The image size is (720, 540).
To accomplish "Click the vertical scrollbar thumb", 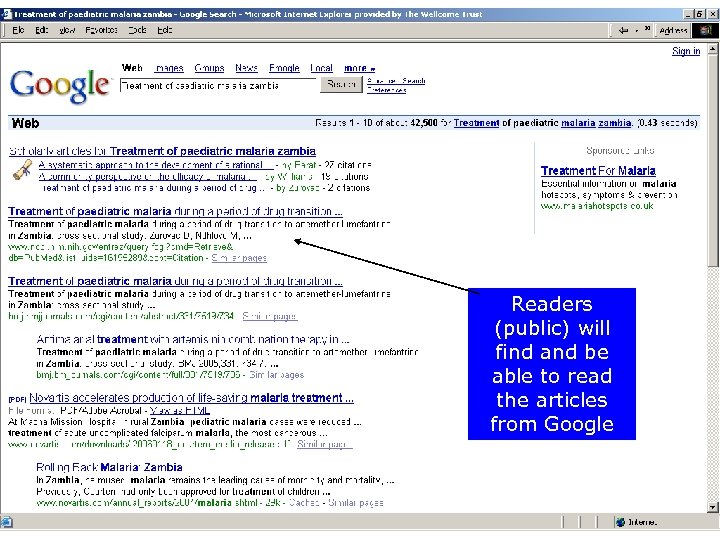I will [x=713, y=161].
